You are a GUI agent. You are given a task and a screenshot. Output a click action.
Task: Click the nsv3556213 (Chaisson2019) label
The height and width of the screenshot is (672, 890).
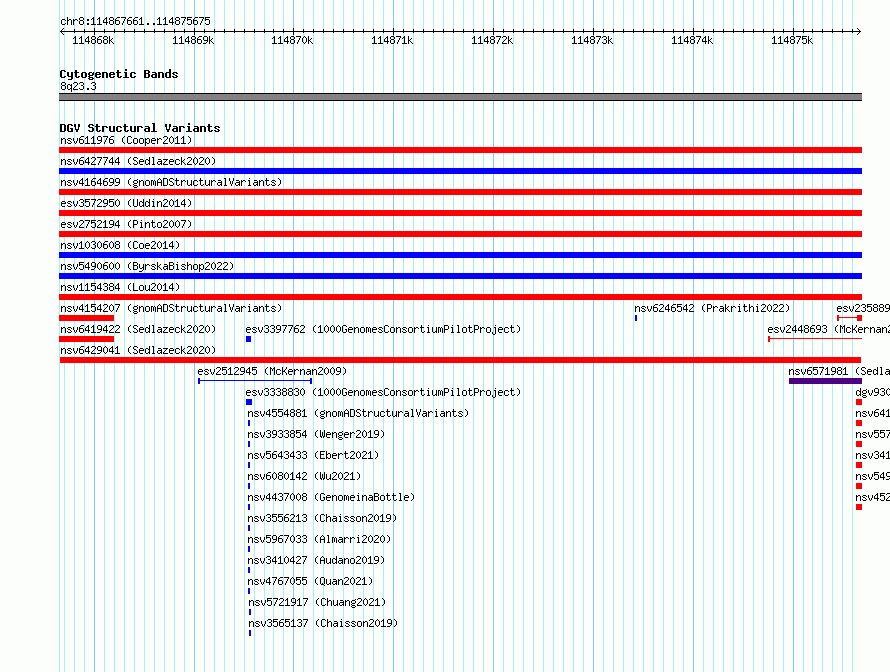click(x=322, y=518)
